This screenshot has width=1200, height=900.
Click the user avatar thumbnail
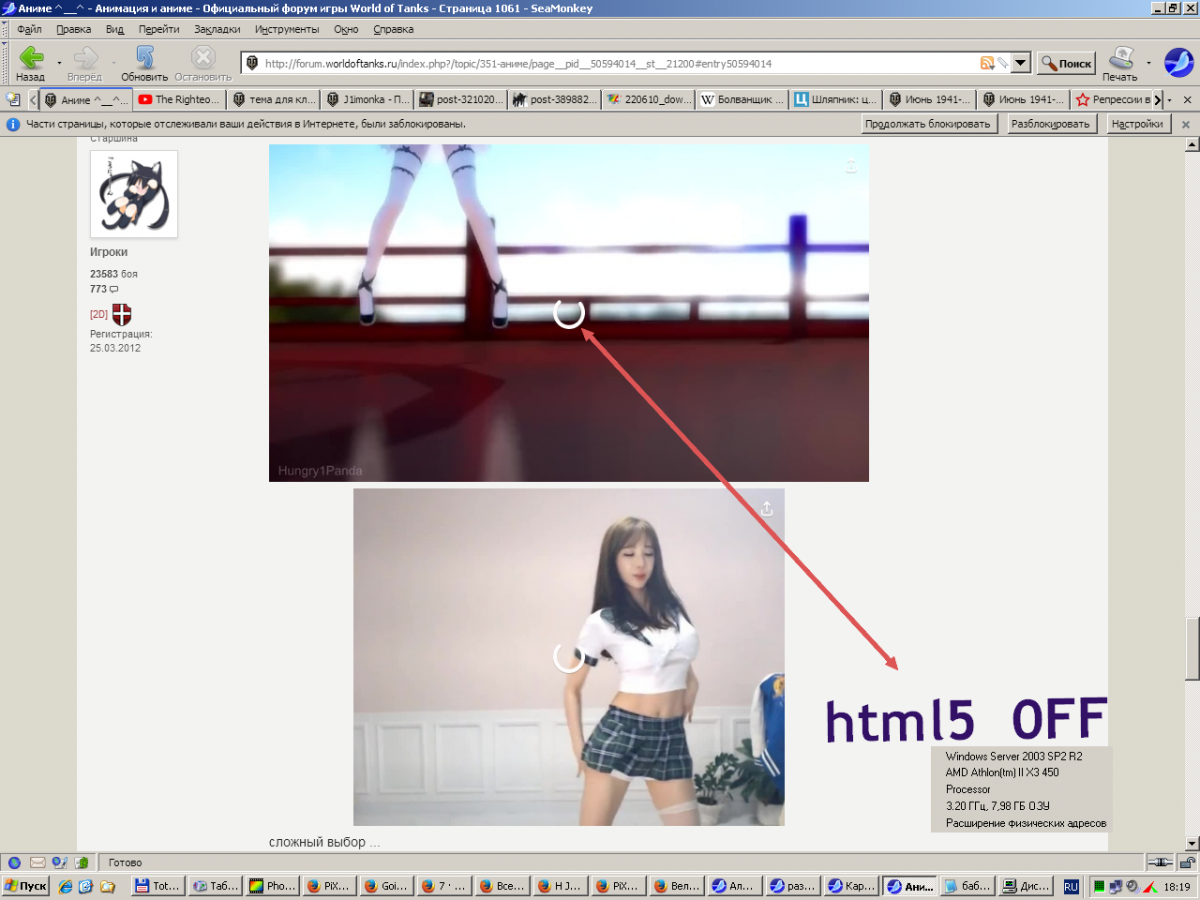pyautogui.click(x=134, y=194)
